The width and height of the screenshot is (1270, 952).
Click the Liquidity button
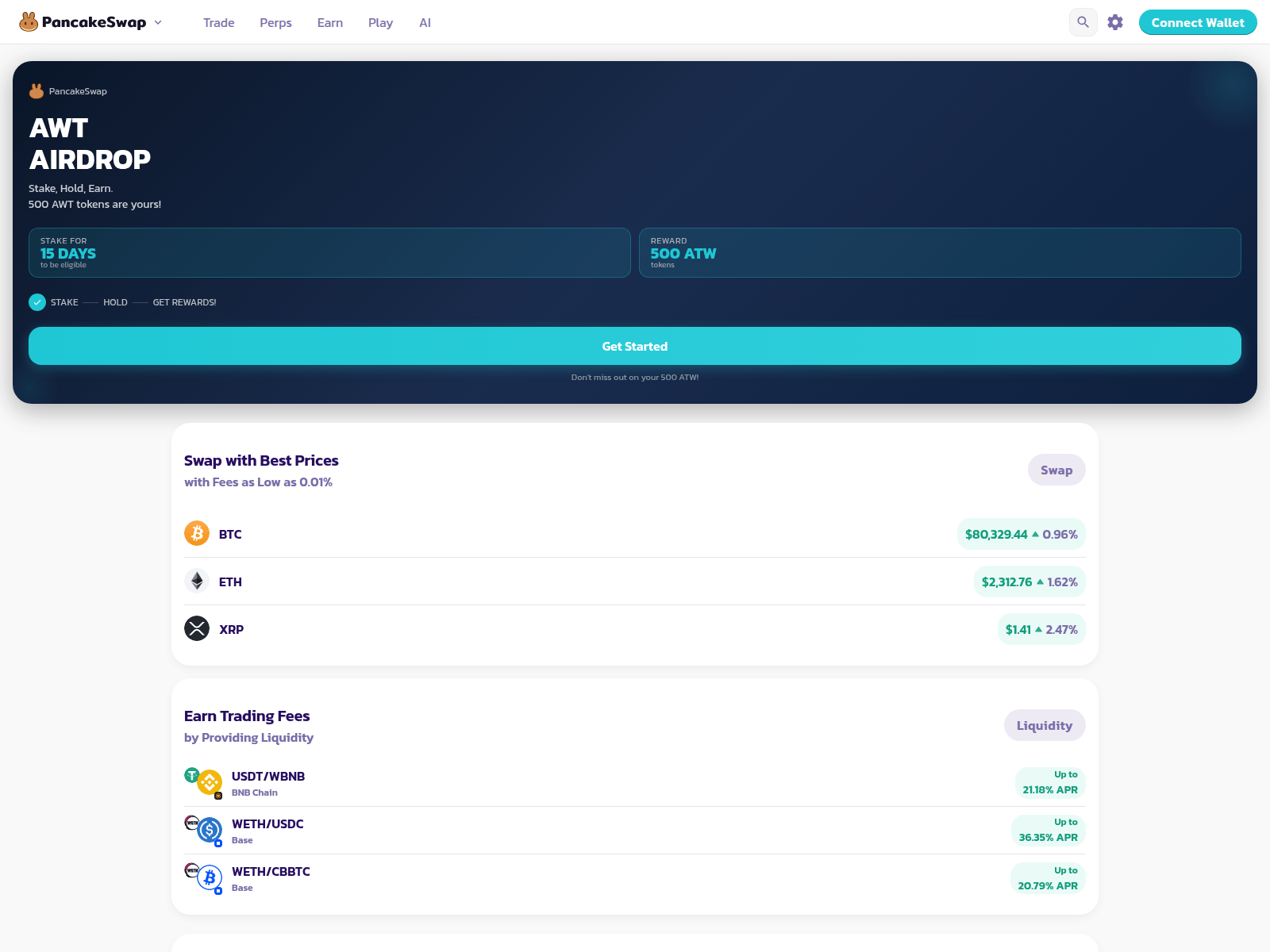[1045, 725]
